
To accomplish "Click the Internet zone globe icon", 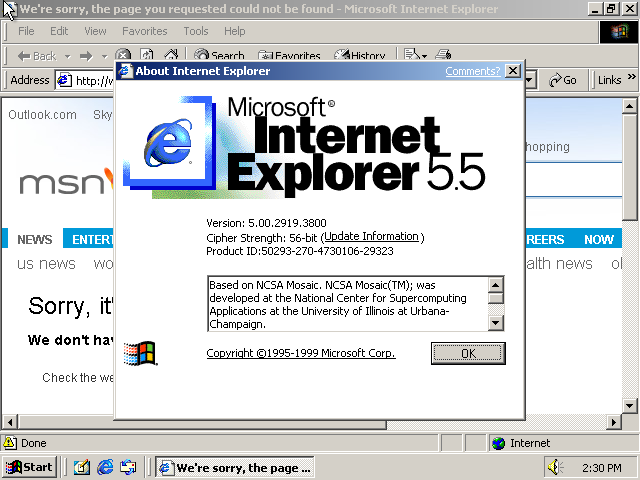I will tap(498, 443).
